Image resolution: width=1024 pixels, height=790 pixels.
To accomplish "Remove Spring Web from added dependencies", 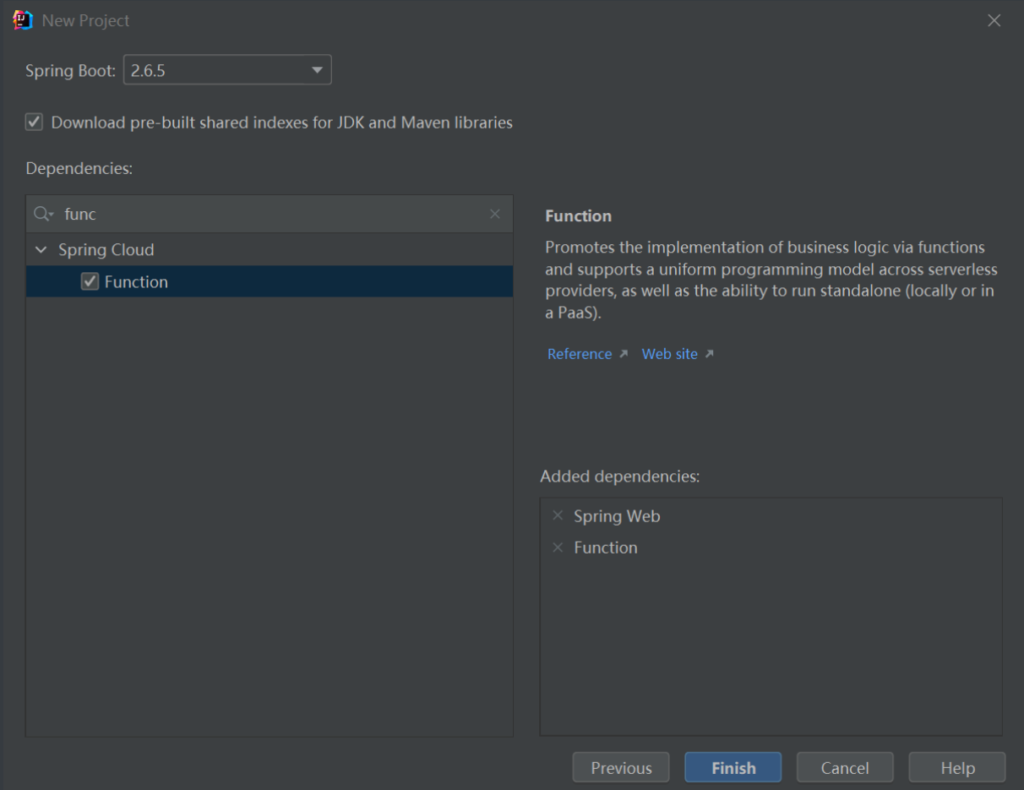I will [x=558, y=516].
